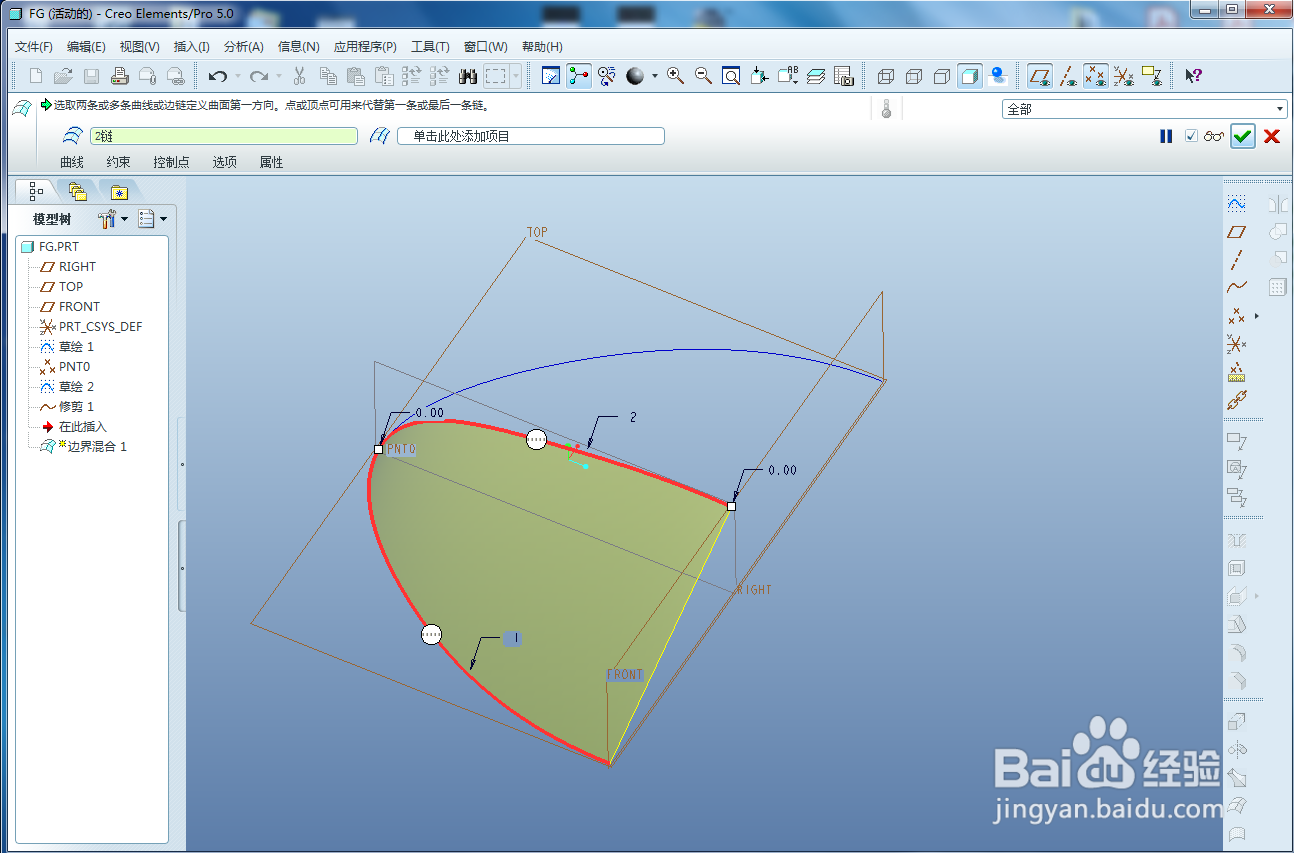Switch to Wireframe display icon
1294x853 pixels.
(886, 76)
